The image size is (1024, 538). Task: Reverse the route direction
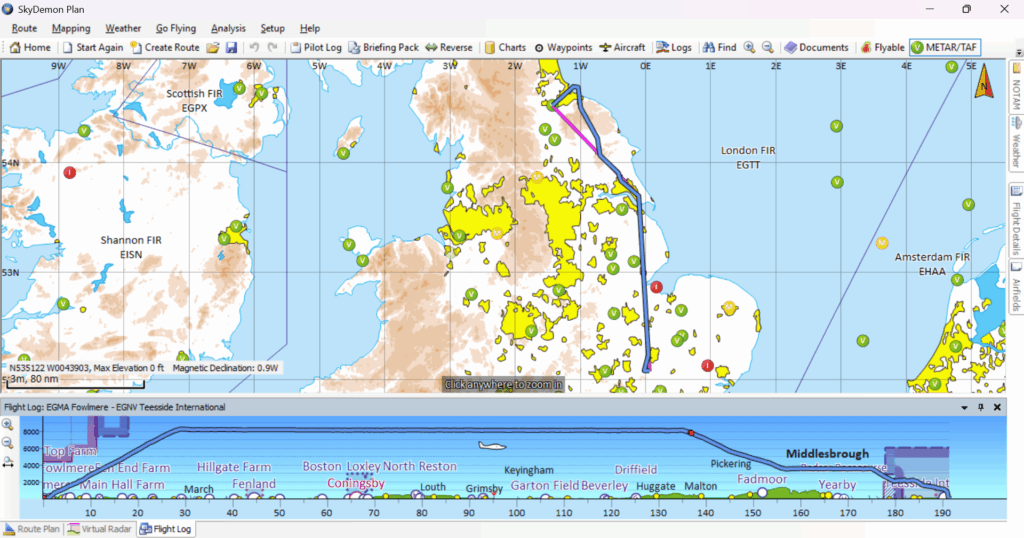(x=449, y=47)
